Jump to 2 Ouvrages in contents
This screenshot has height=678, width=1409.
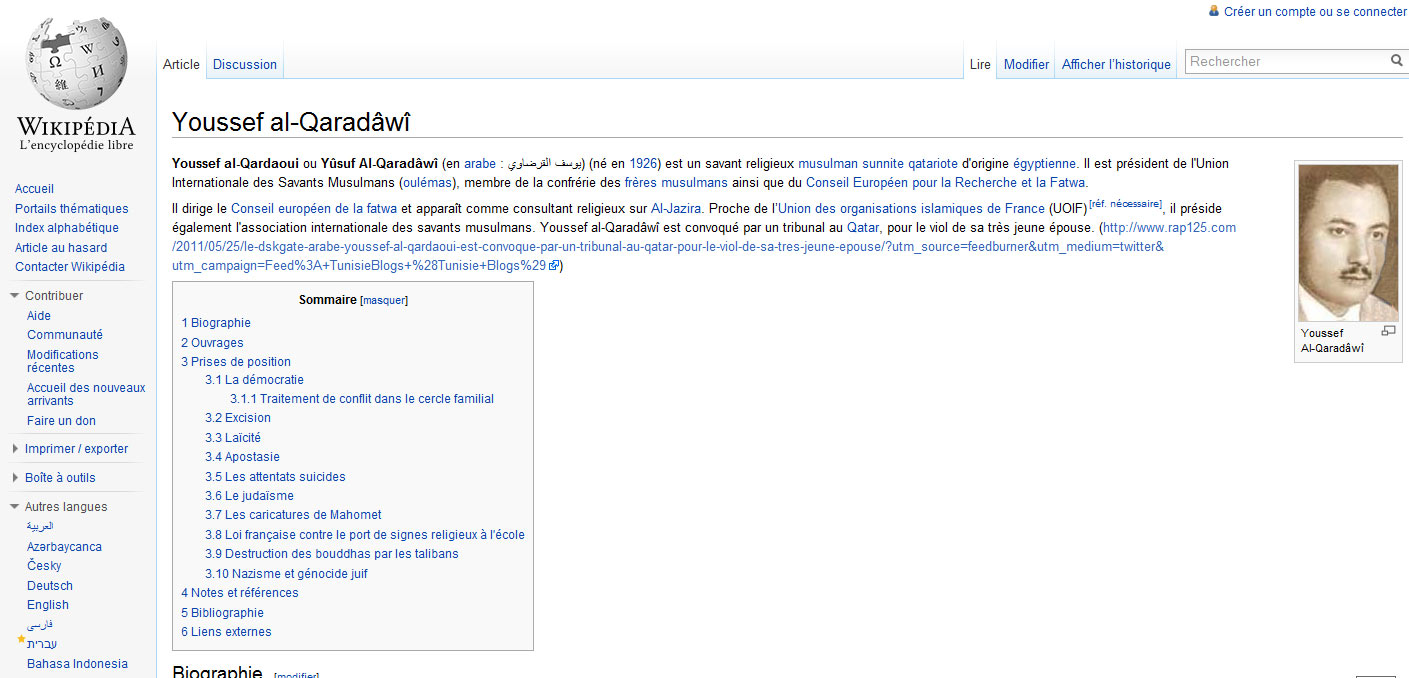coord(212,343)
